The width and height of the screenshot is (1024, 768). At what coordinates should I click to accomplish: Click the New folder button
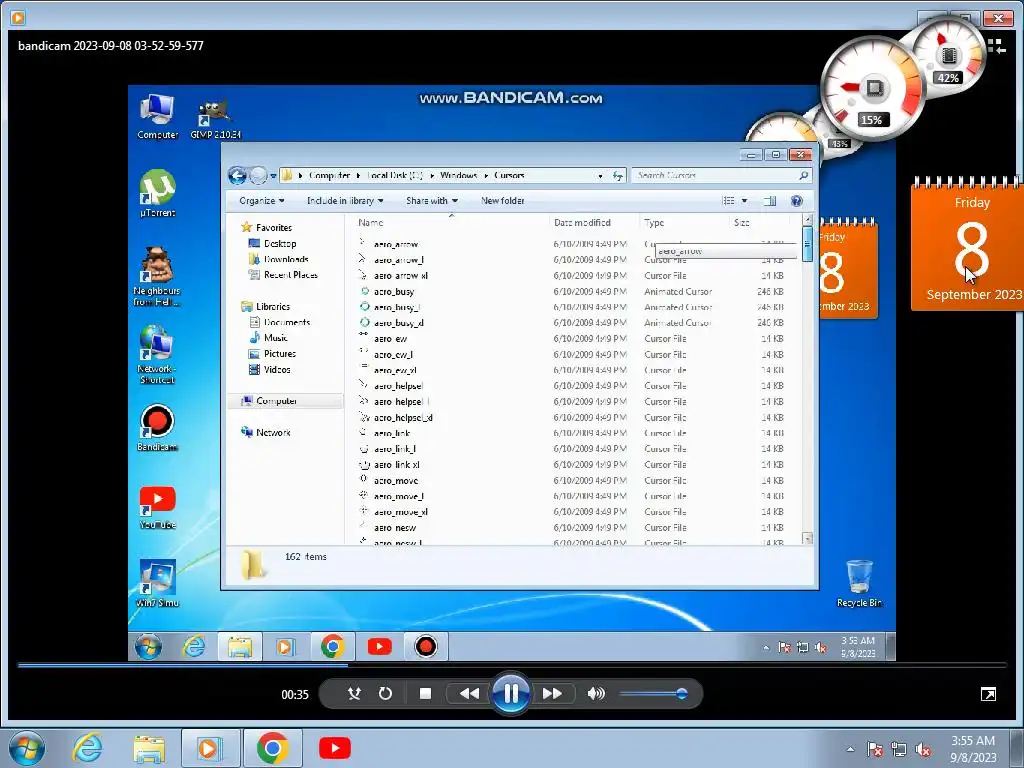tap(503, 200)
